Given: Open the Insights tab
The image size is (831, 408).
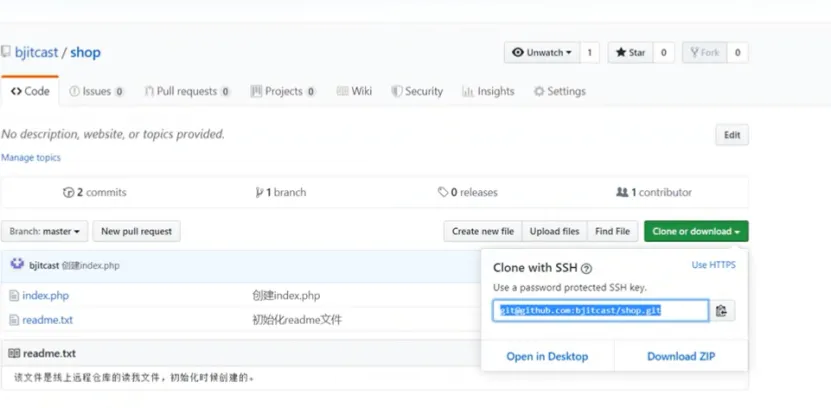Looking at the screenshot, I should pyautogui.click(x=488, y=91).
